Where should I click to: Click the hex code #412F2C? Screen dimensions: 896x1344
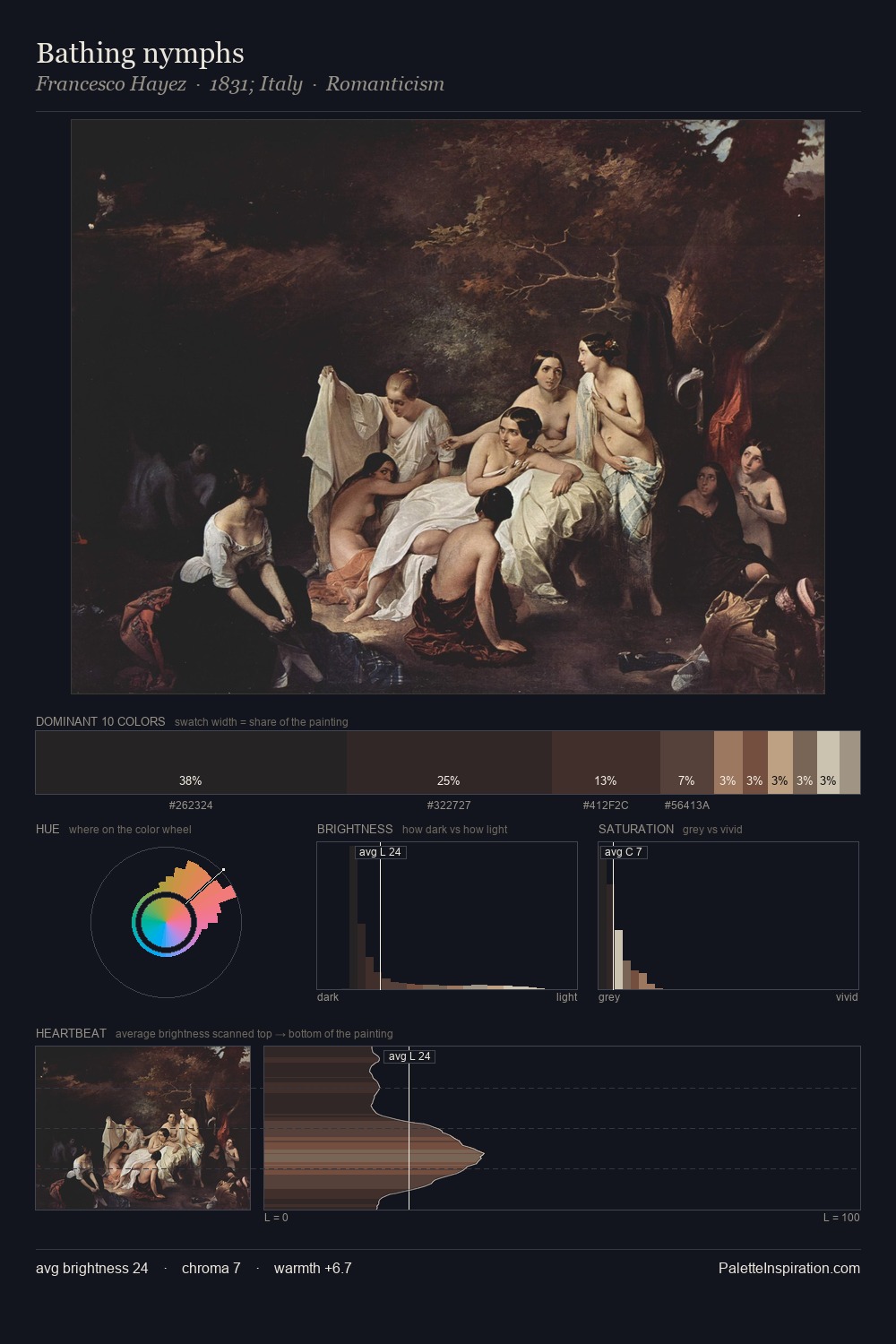pyautogui.click(x=606, y=806)
